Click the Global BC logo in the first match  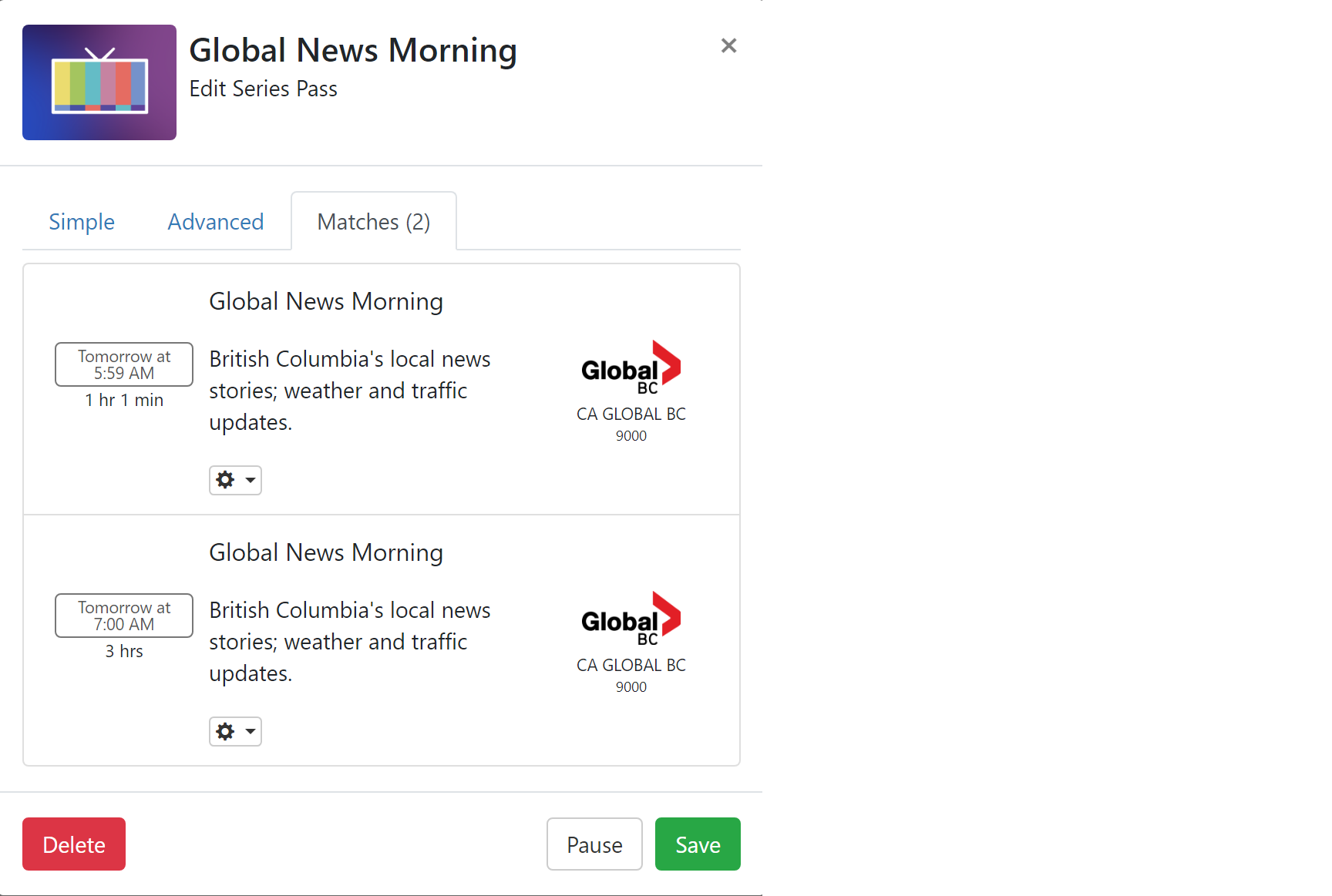pos(631,367)
